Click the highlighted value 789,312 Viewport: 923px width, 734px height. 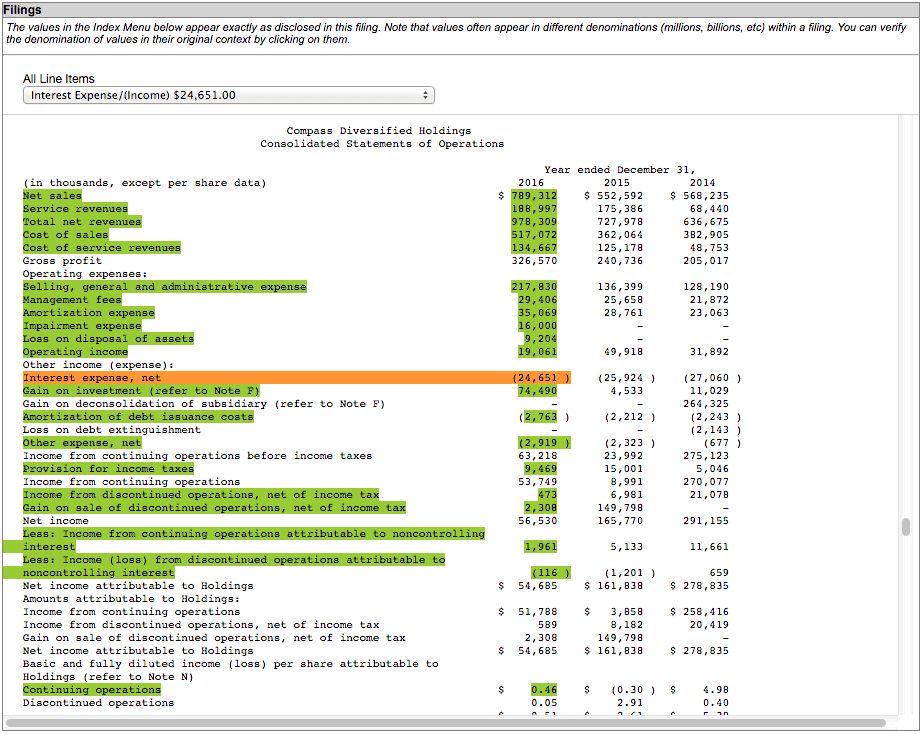[x=534, y=196]
